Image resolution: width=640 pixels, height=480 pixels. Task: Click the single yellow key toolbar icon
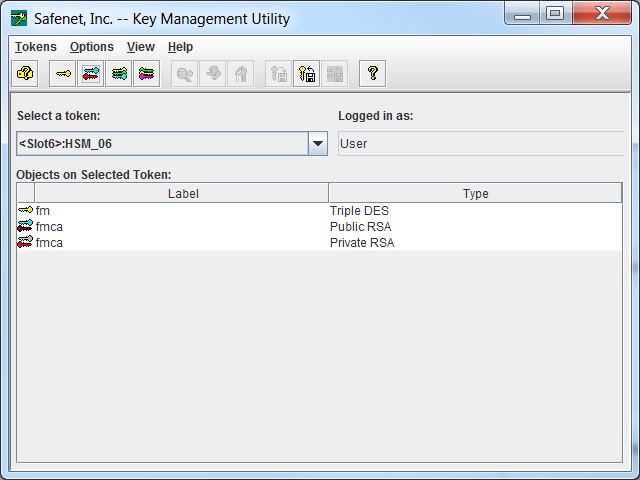pos(63,74)
